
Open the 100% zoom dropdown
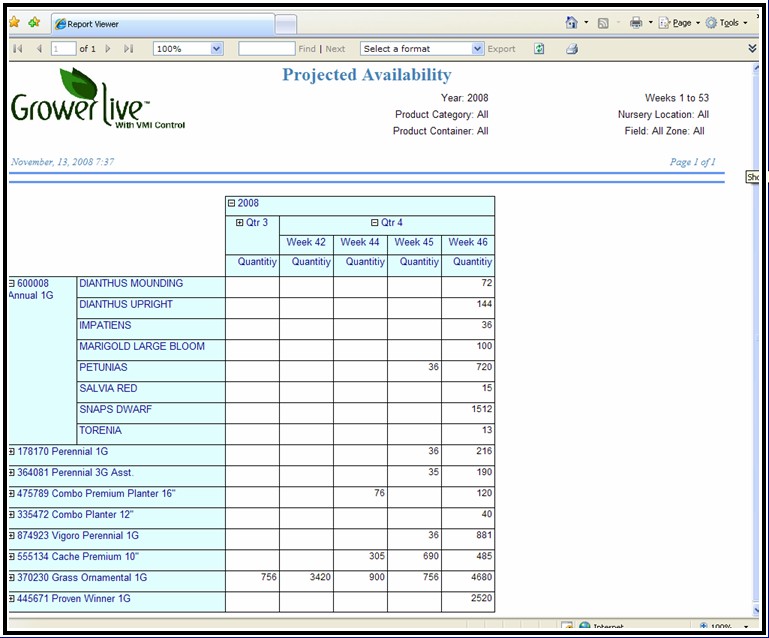coord(216,48)
